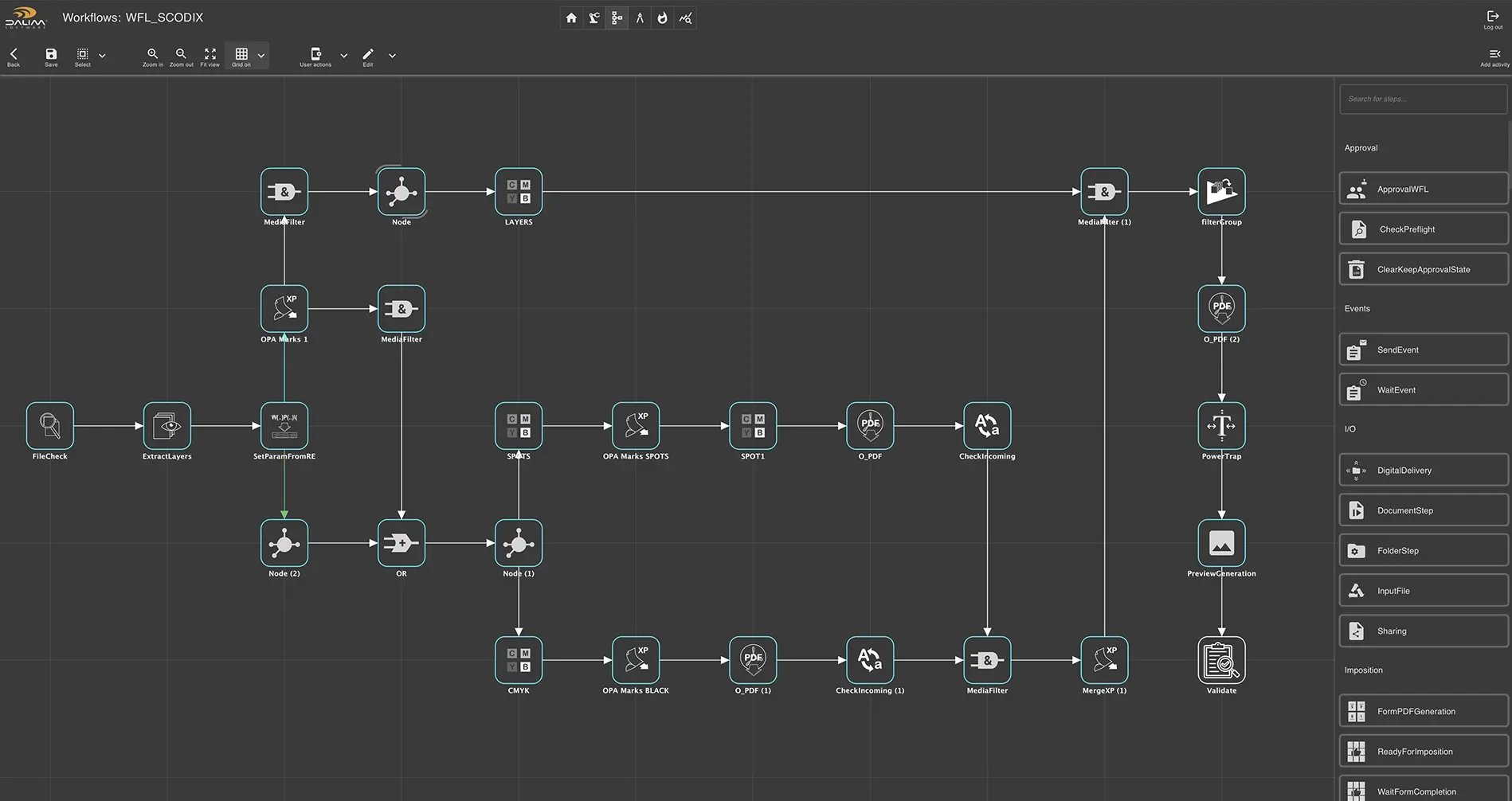Select the FileCheck node in the workflow
1512x801 pixels.
[x=49, y=426]
